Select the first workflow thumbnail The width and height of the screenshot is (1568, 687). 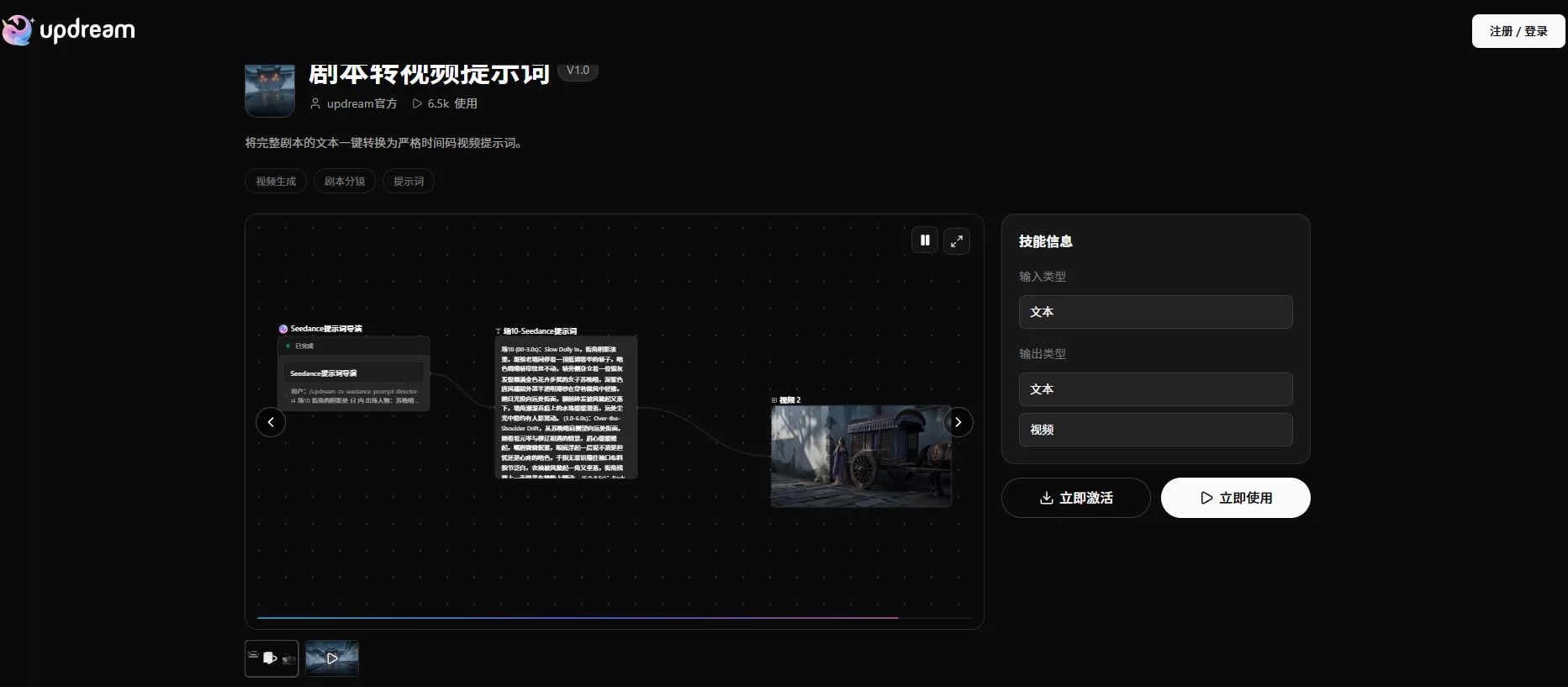[272, 658]
